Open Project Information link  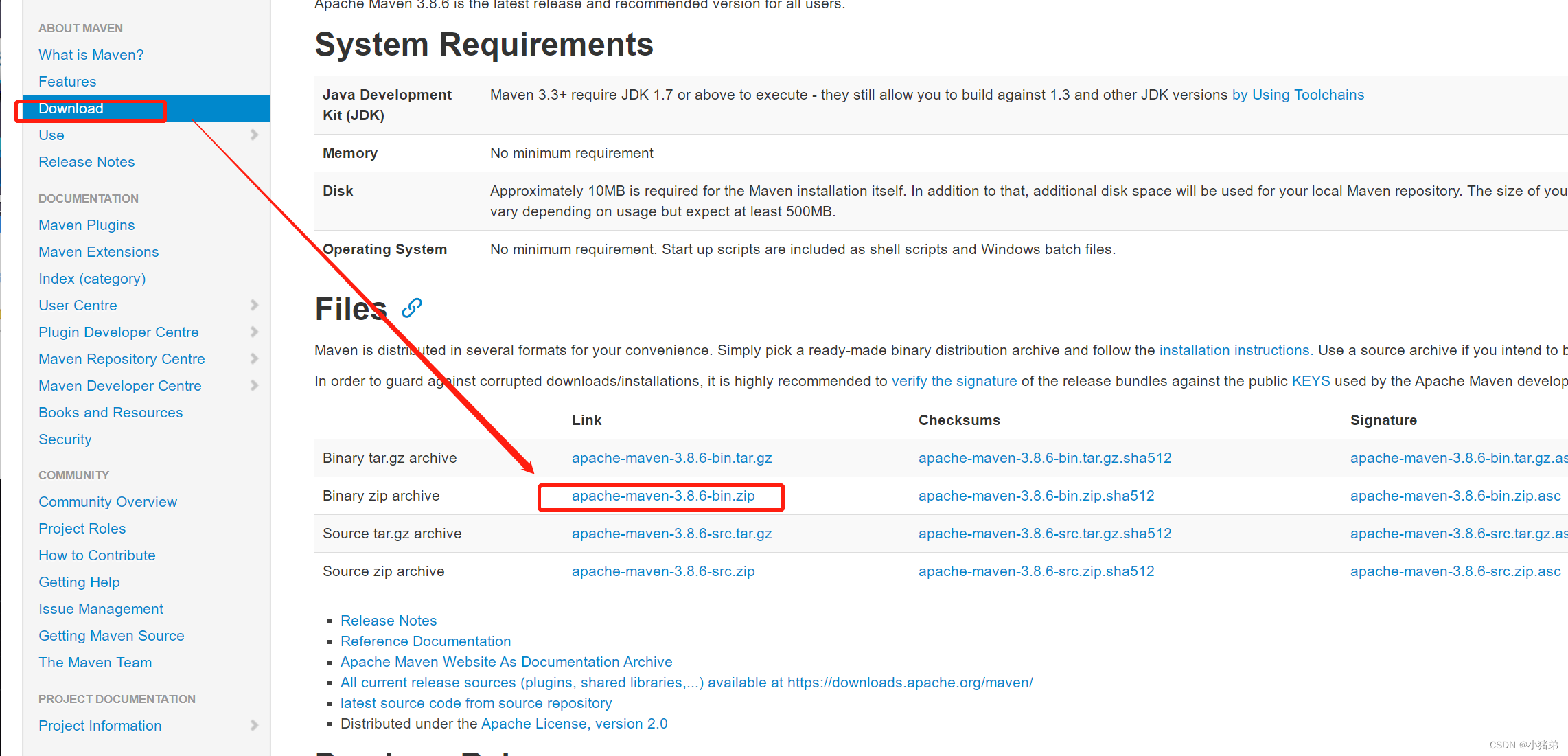[x=100, y=726]
